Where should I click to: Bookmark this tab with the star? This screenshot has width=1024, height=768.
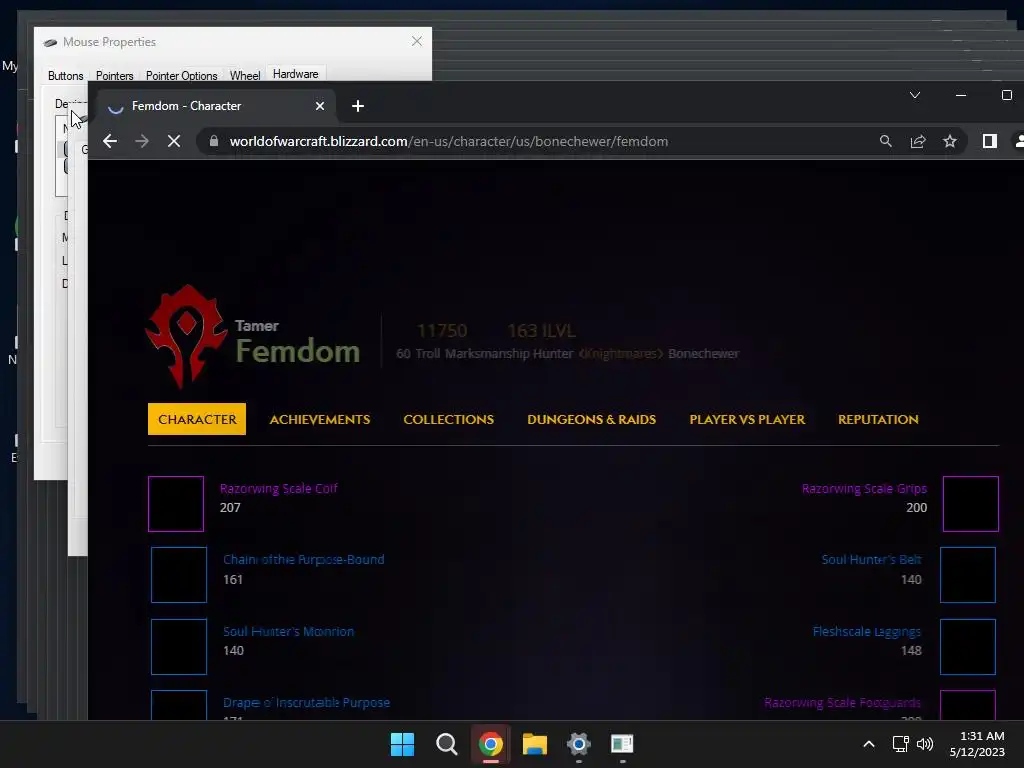[950, 141]
